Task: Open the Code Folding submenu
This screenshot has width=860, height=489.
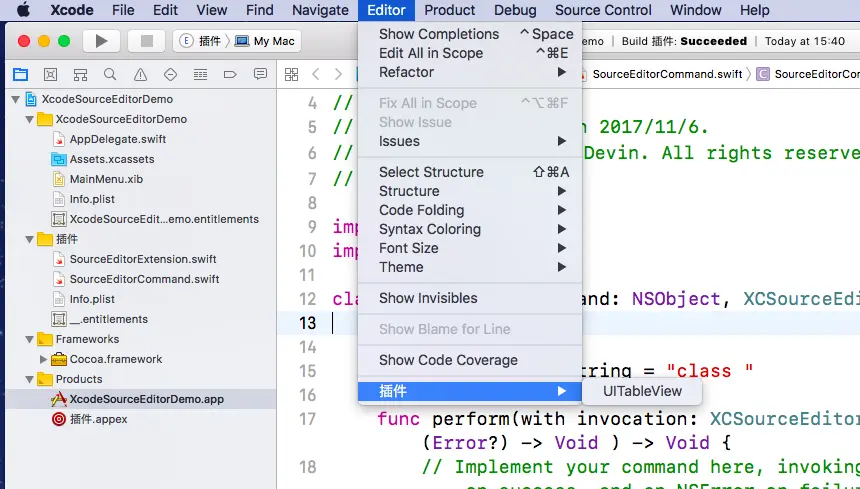Action: coord(469,211)
